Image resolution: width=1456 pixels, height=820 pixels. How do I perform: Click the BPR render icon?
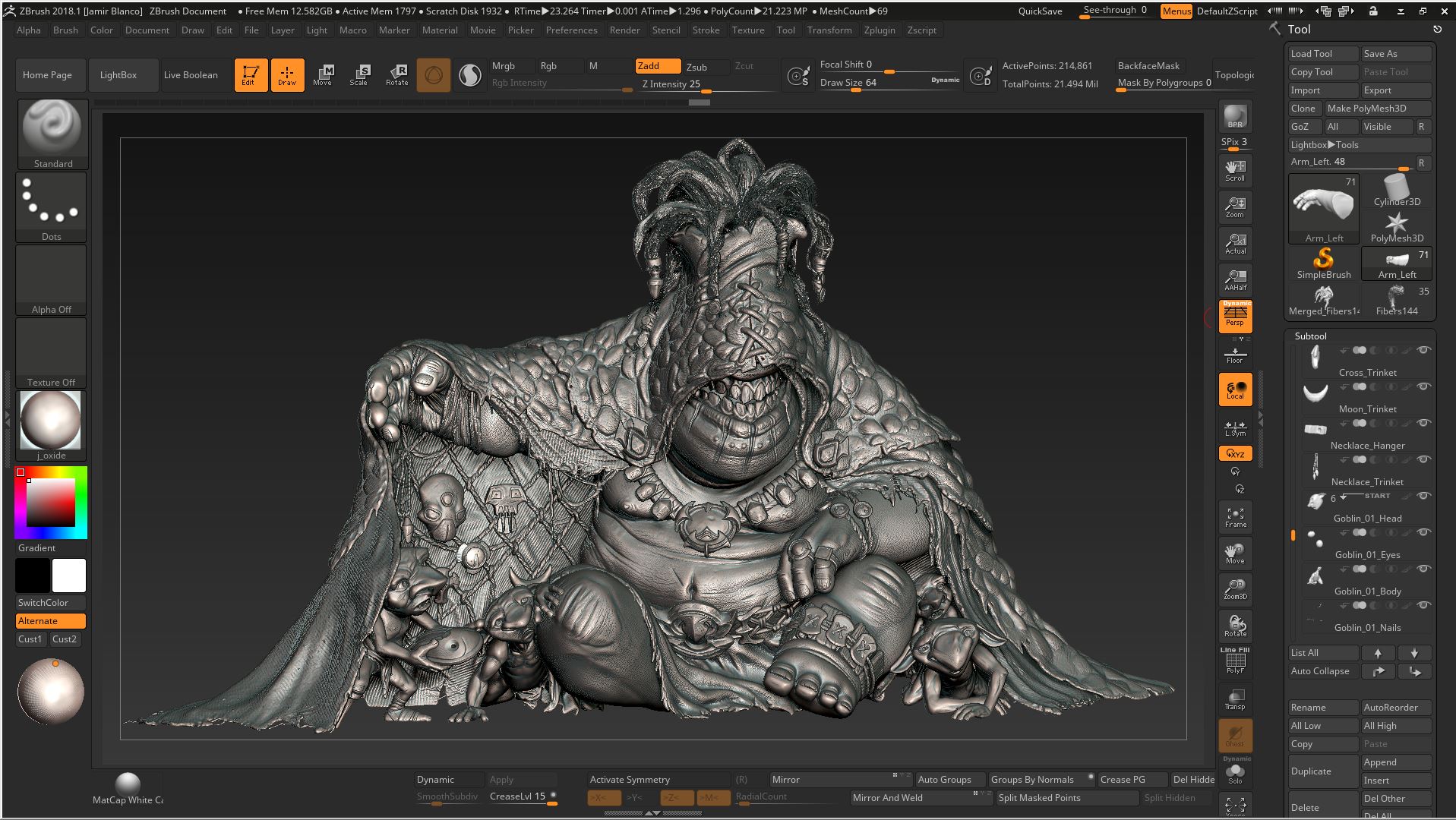(x=1235, y=116)
